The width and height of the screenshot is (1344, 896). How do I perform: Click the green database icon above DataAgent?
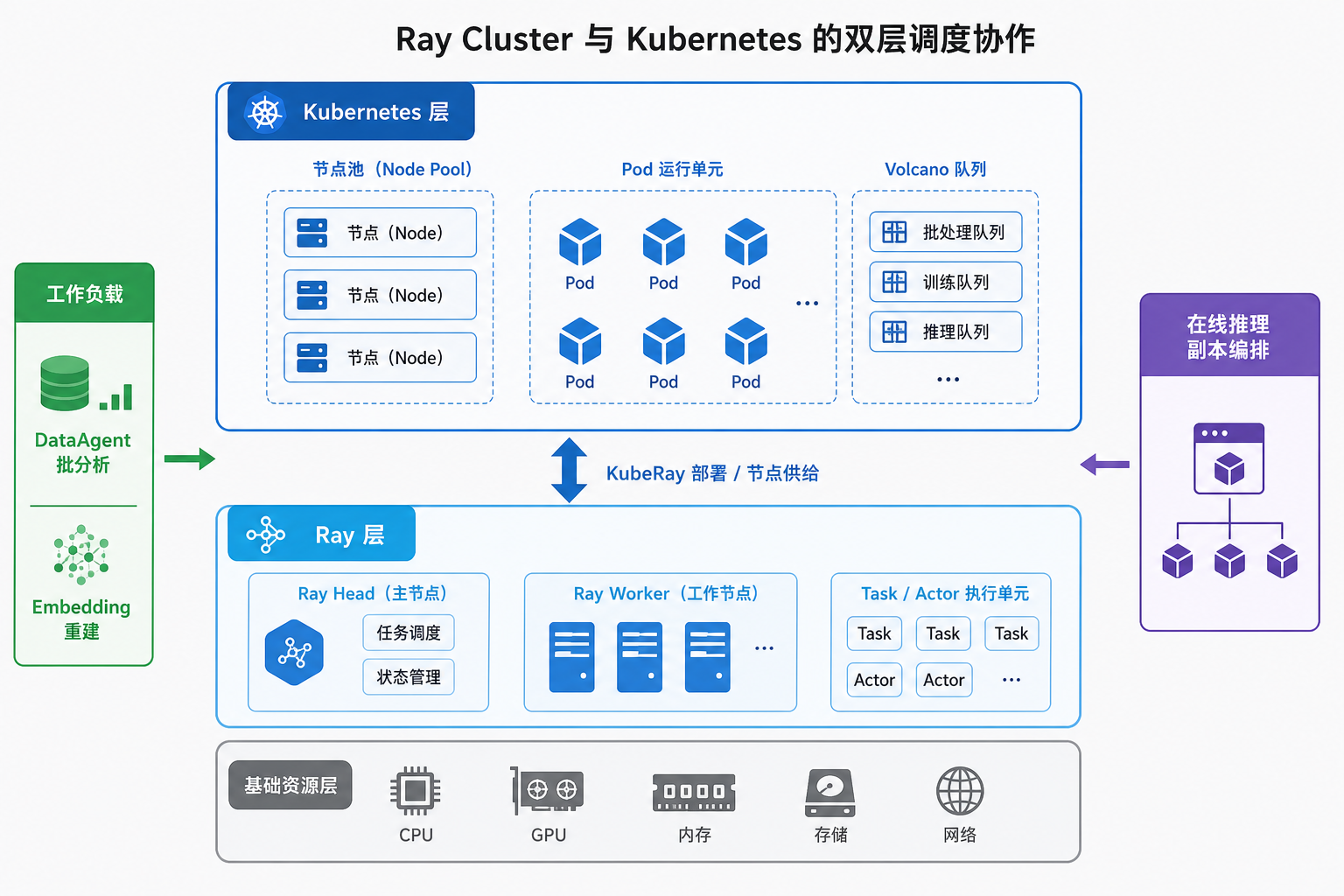[65, 383]
